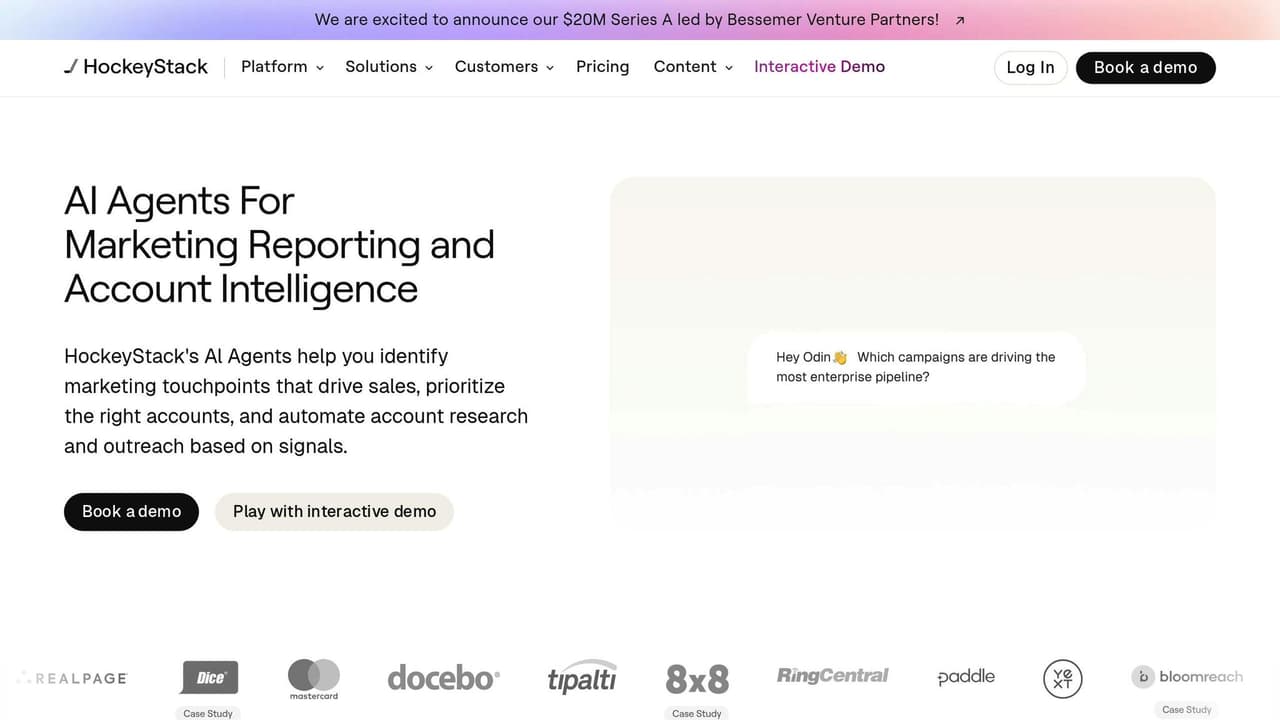The image size is (1280, 720).
Task: Click the arrow icon in announcement banner
Action: coord(960,20)
